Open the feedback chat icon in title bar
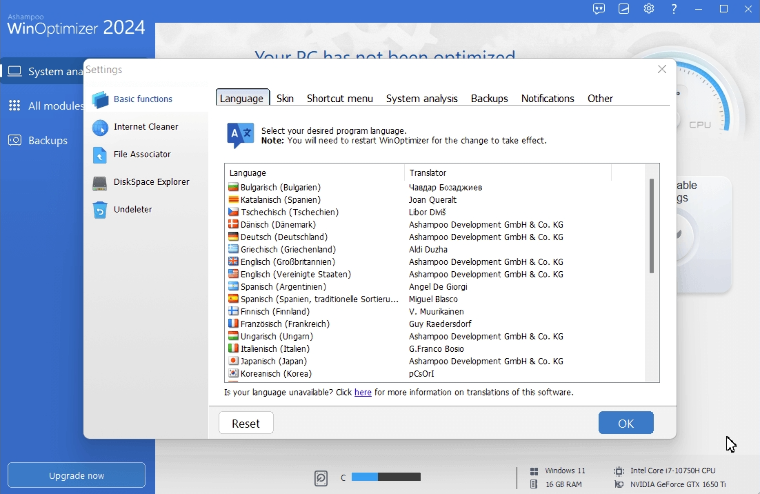The image size is (760, 494). (599, 9)
